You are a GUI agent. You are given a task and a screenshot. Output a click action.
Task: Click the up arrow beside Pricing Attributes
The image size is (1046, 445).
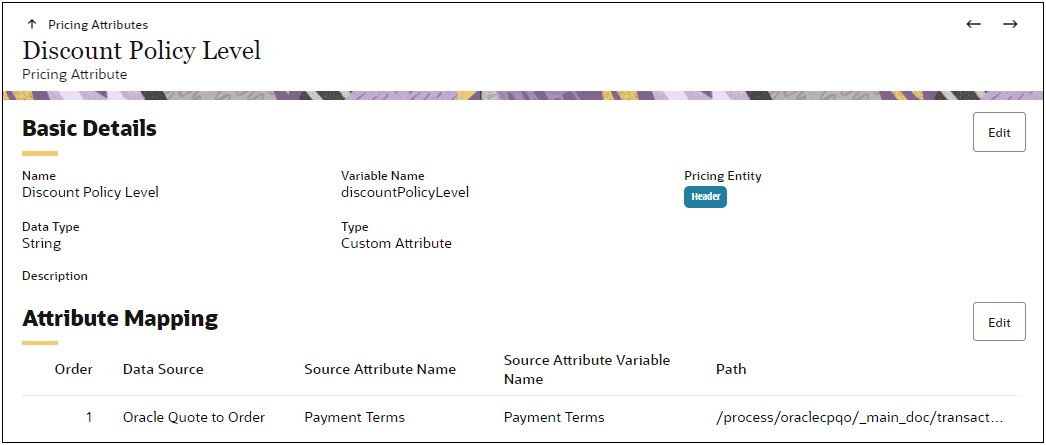32,24
